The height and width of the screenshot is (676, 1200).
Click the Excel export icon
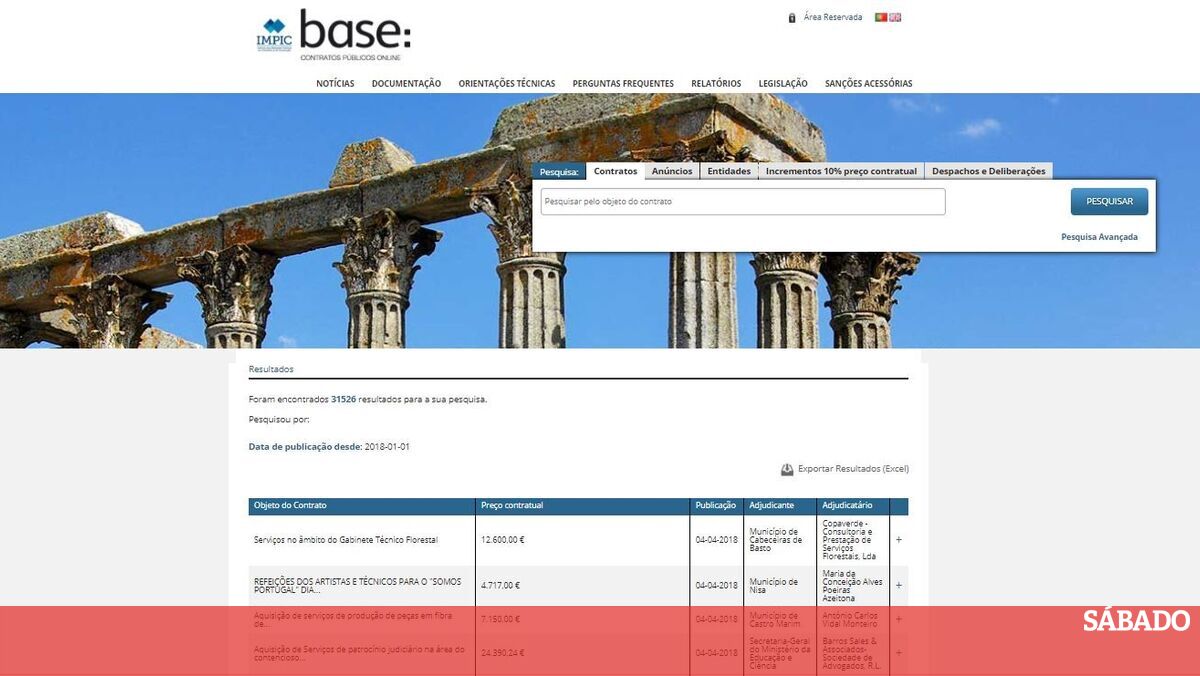click(787, 469)
